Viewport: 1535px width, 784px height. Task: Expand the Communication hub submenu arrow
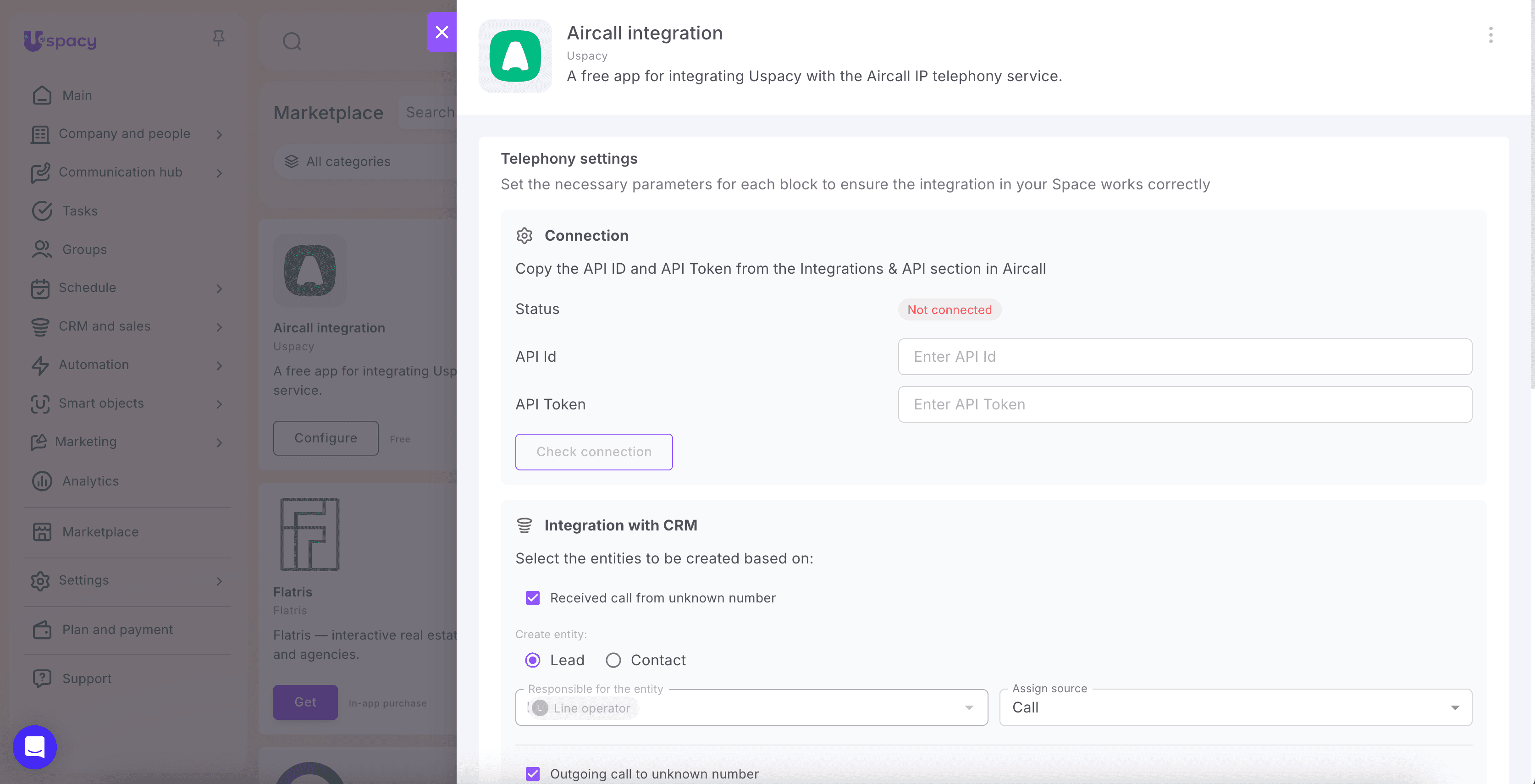pos(219,173)
